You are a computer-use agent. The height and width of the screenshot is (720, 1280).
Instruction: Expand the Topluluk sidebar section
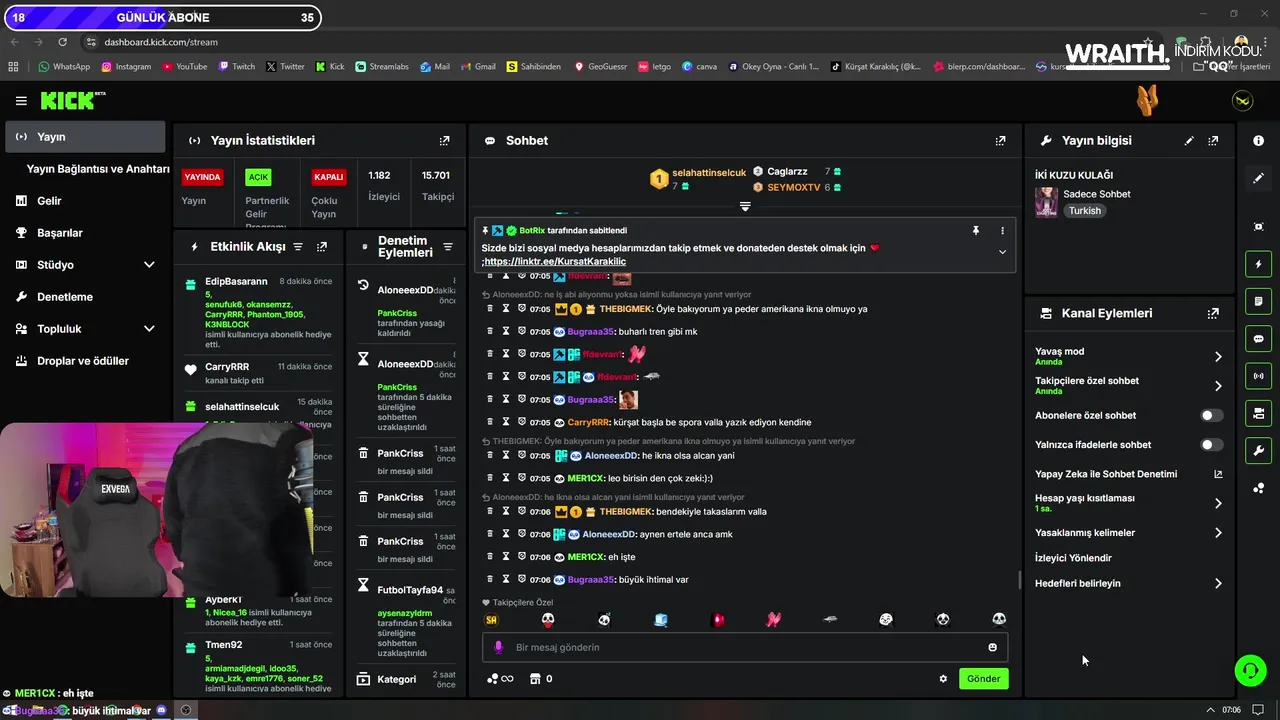pos(149,329)
